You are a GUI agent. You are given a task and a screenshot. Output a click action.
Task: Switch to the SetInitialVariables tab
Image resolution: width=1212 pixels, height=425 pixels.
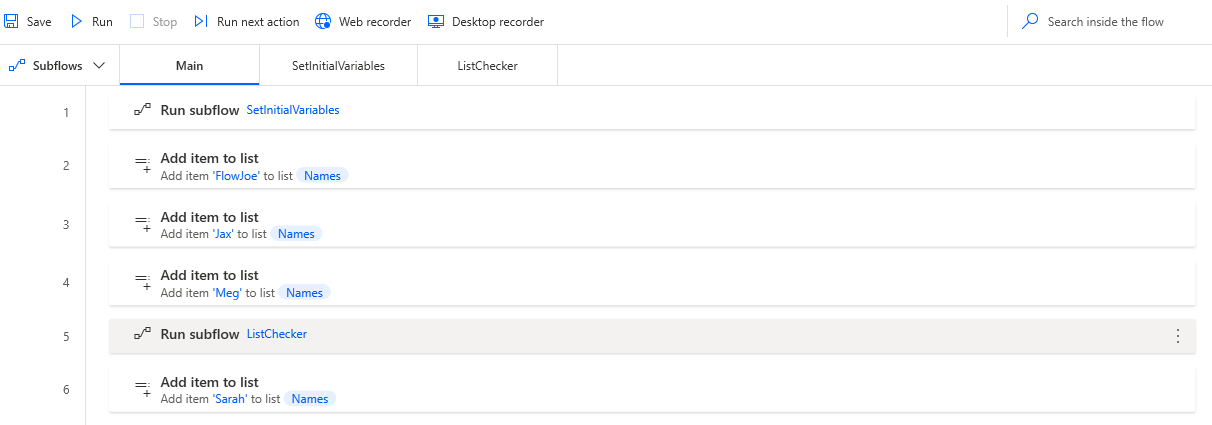(x=338, y=66)
